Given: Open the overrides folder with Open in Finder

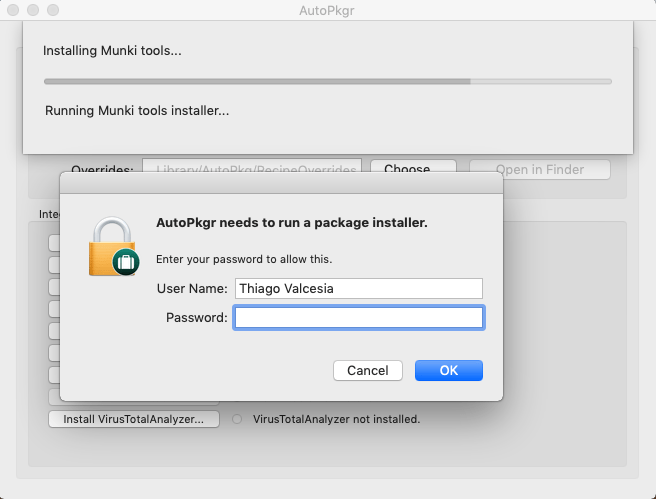Looking at the screenshot, I should coord(539,169).
